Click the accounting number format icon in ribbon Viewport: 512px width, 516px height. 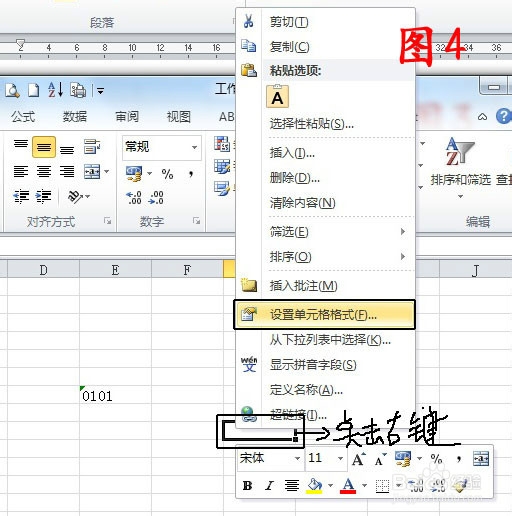134,173
